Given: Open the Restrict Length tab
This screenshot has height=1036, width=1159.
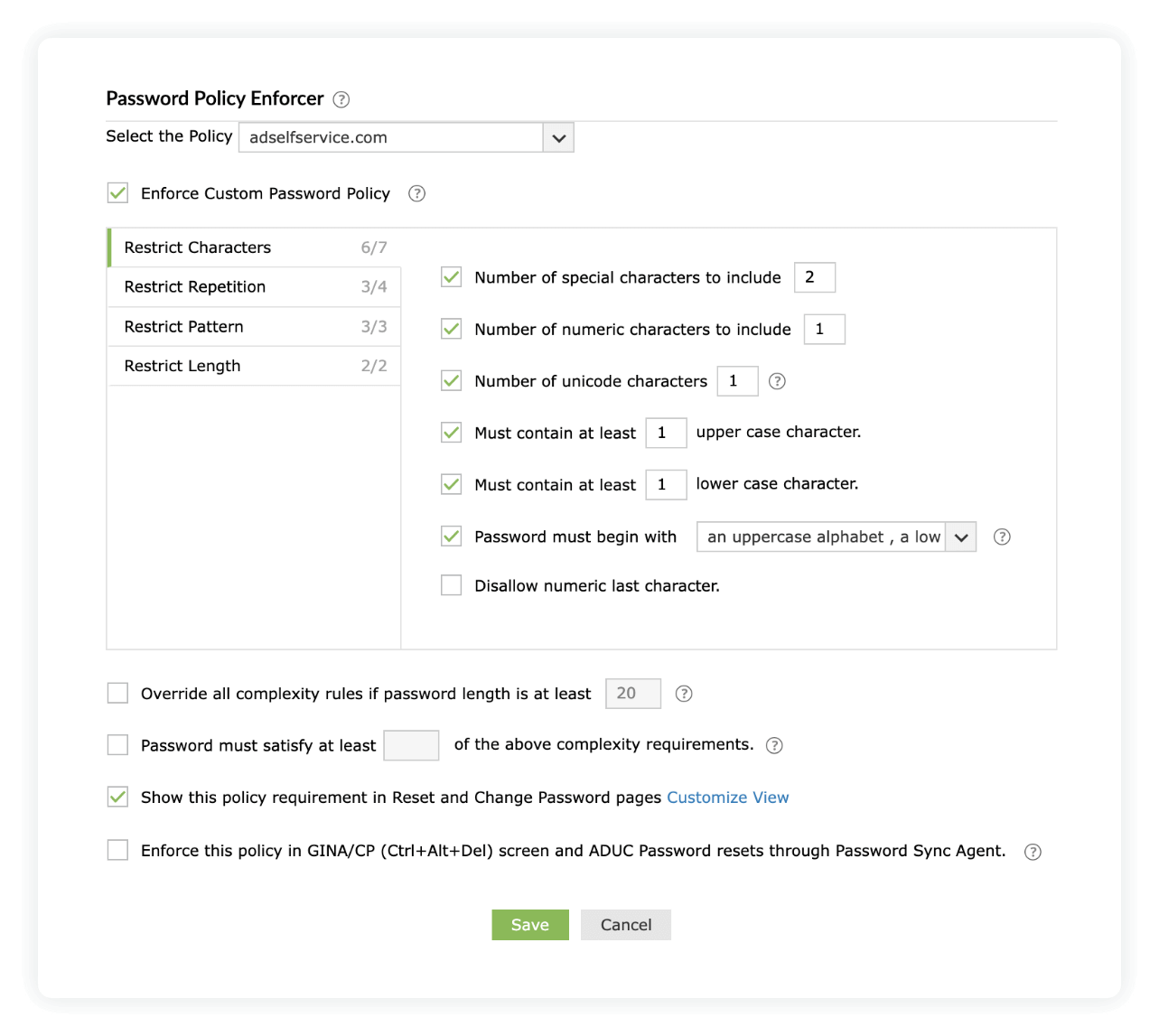Looking at the screenshot, I should click(255, 366).
